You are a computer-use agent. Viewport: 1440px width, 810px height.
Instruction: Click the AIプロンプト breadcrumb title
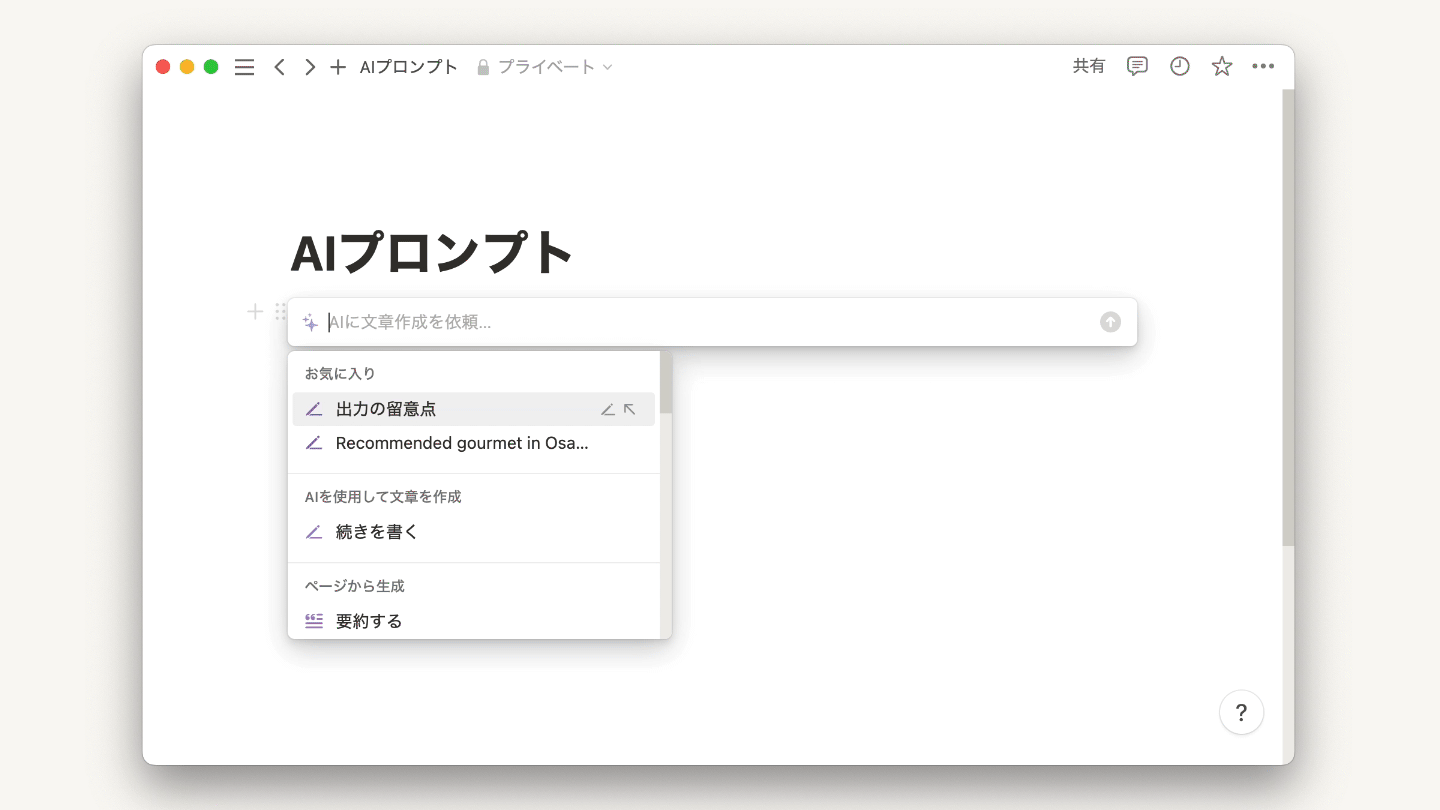click(x=409, y=67)
